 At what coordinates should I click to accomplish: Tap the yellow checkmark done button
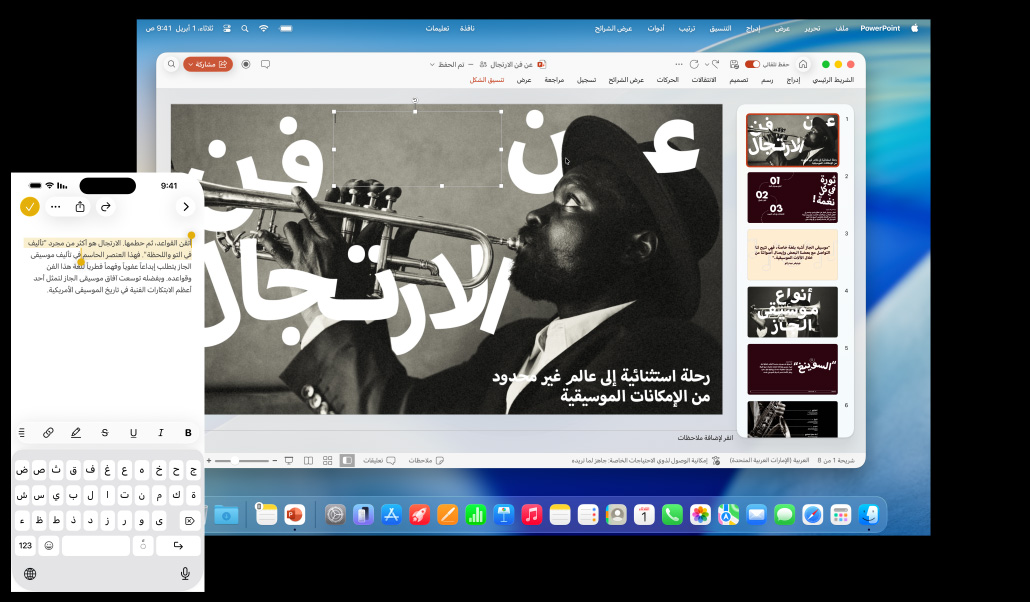click(30, 207)
